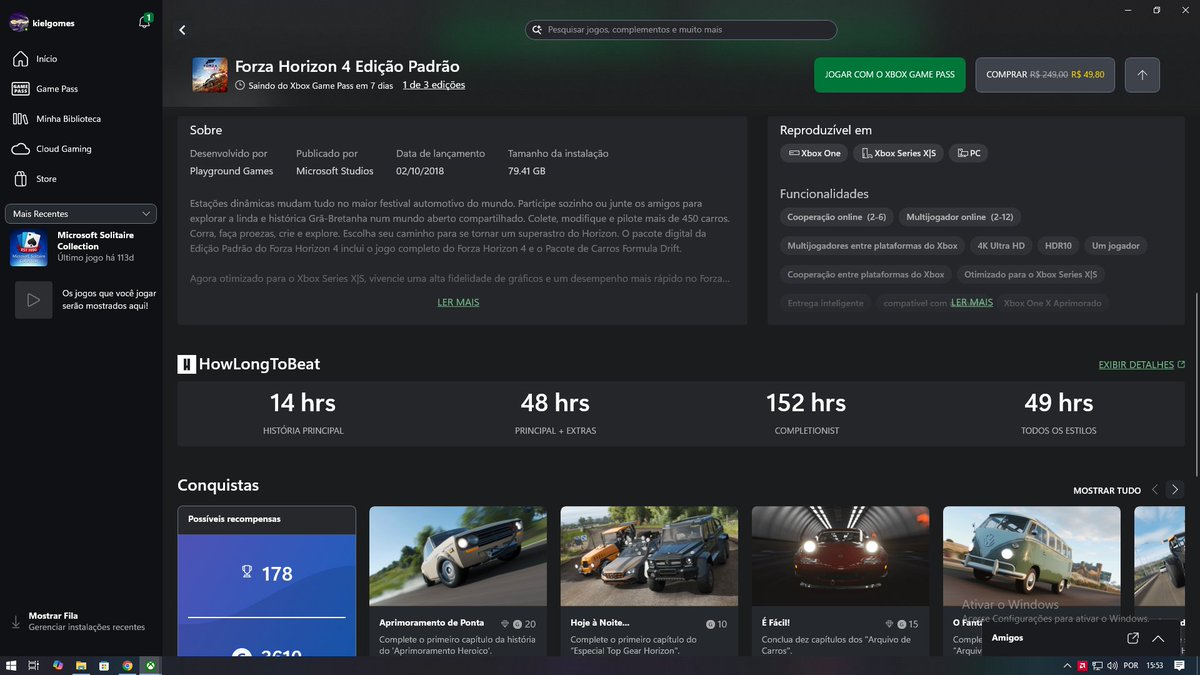Open Microsoft Solitaire Collection from recent list
The image size is (1200, 675).
tap(81, 248)
